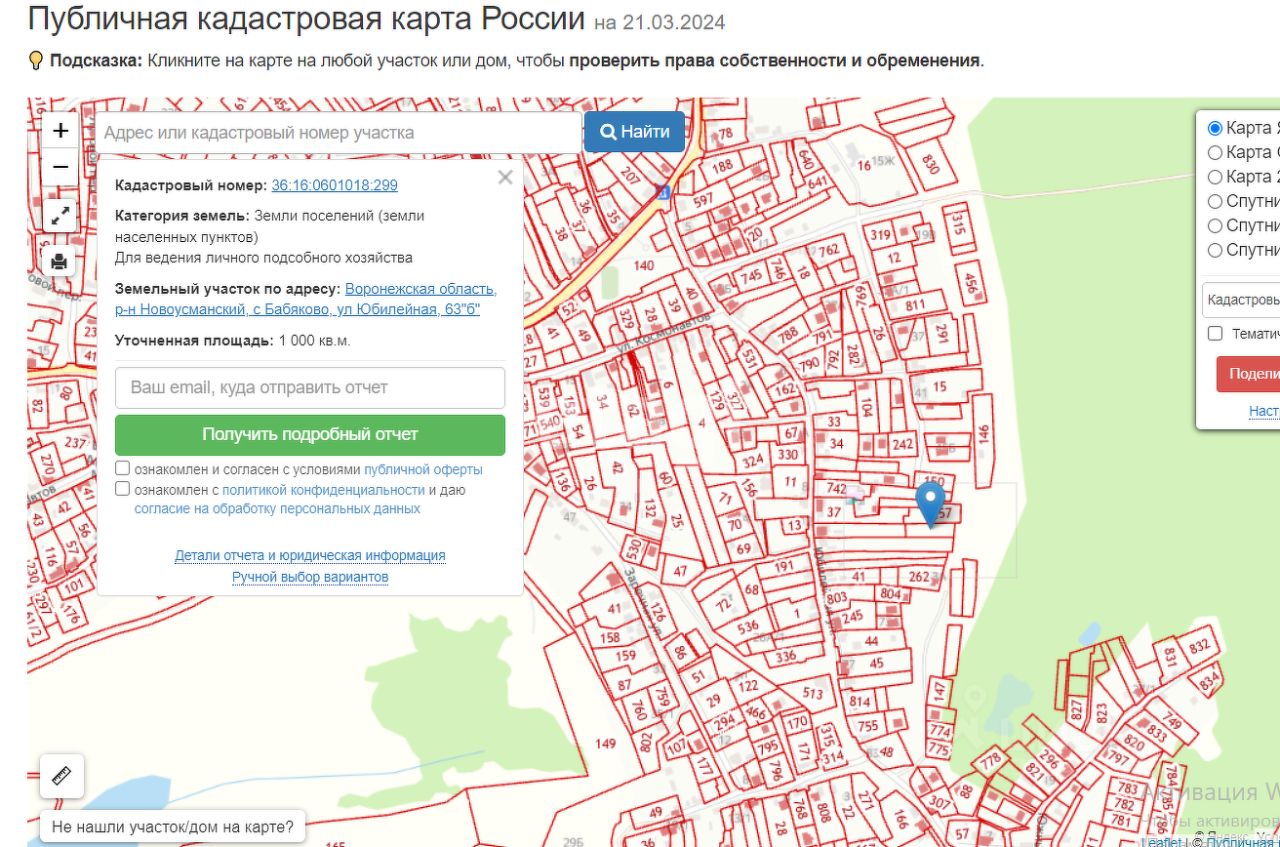Zoom in with the plus button
Viewport: 1280px width, 847px height.
(x=60, y=131)
